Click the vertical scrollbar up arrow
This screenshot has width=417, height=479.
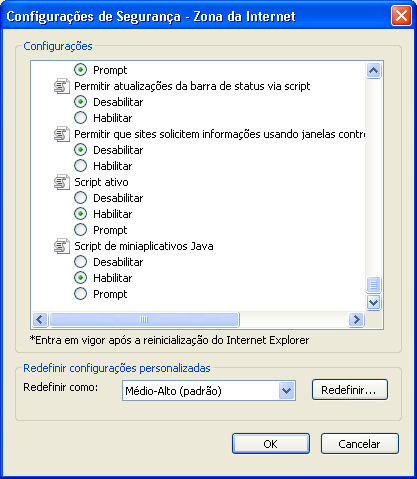[373, 70]
